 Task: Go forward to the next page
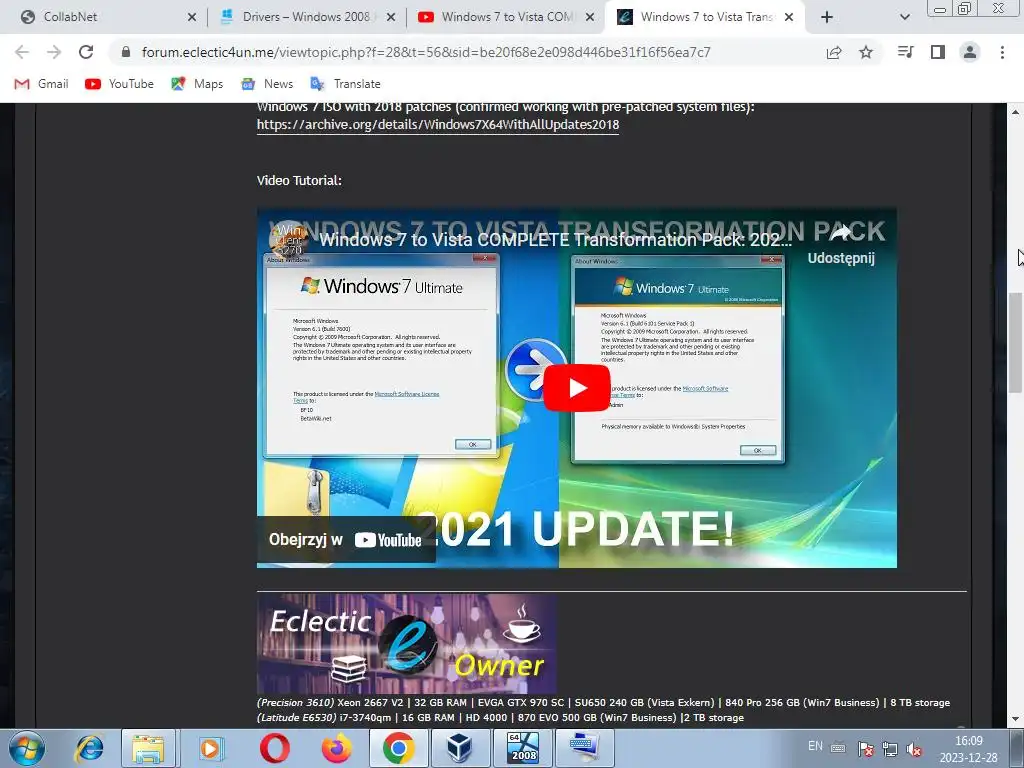coord(54,52)
